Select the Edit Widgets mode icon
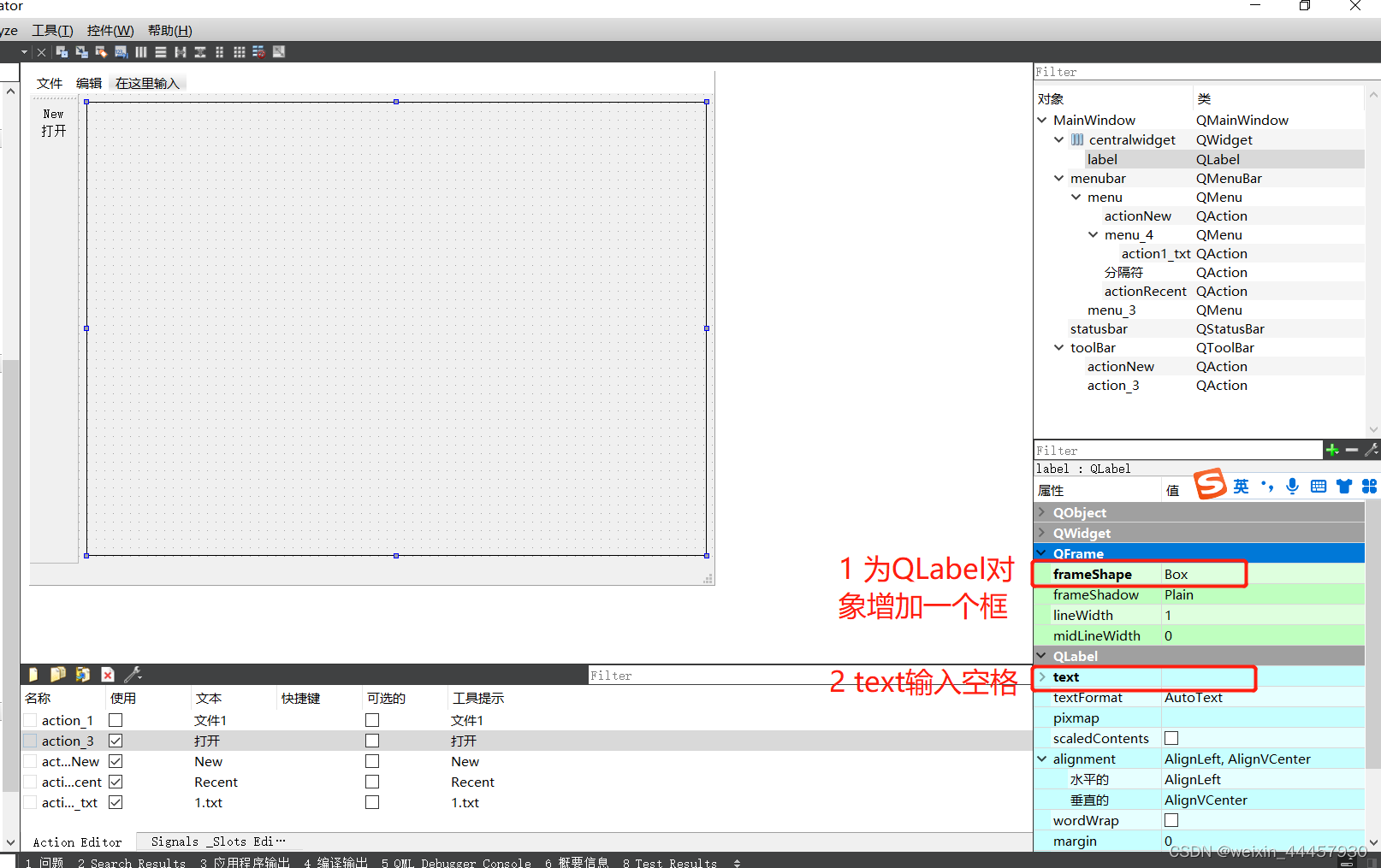 point(62,52)
